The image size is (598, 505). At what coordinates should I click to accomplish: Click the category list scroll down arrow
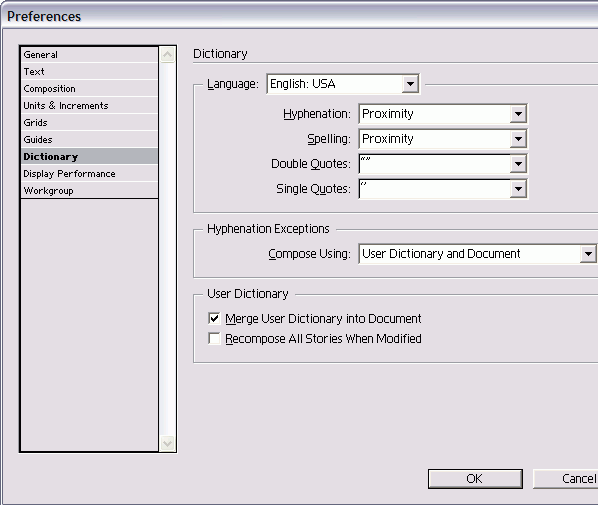coord(167,444)
